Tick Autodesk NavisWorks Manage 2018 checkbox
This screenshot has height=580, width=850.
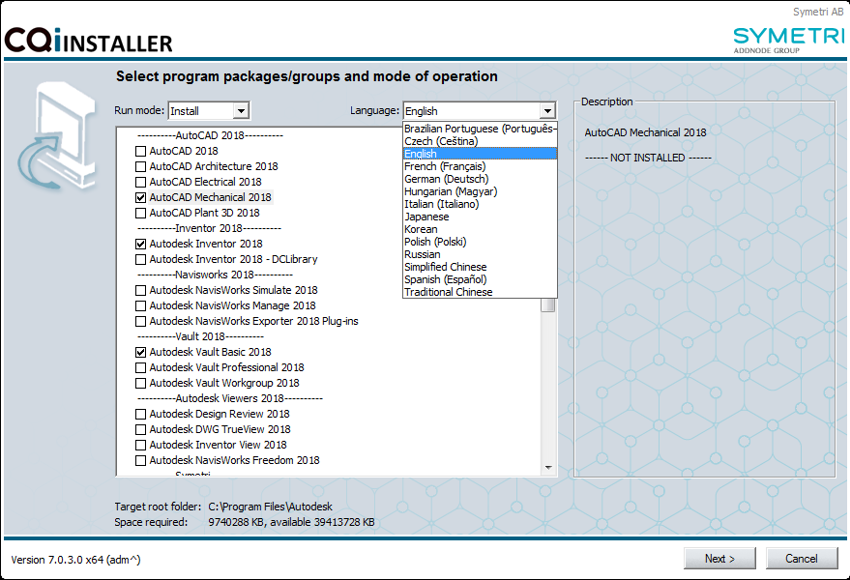(x=140, y=306)
